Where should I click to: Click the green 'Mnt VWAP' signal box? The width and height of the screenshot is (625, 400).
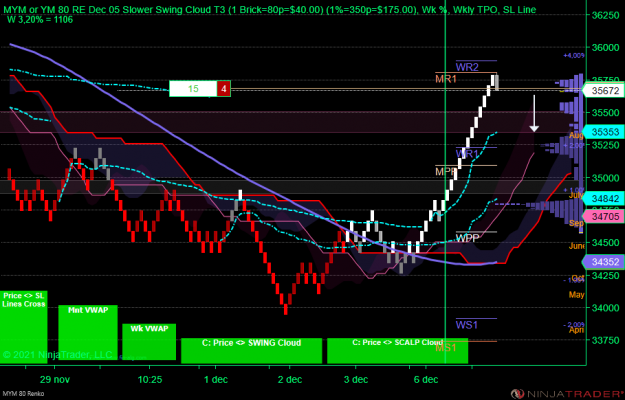click(88, 334)
